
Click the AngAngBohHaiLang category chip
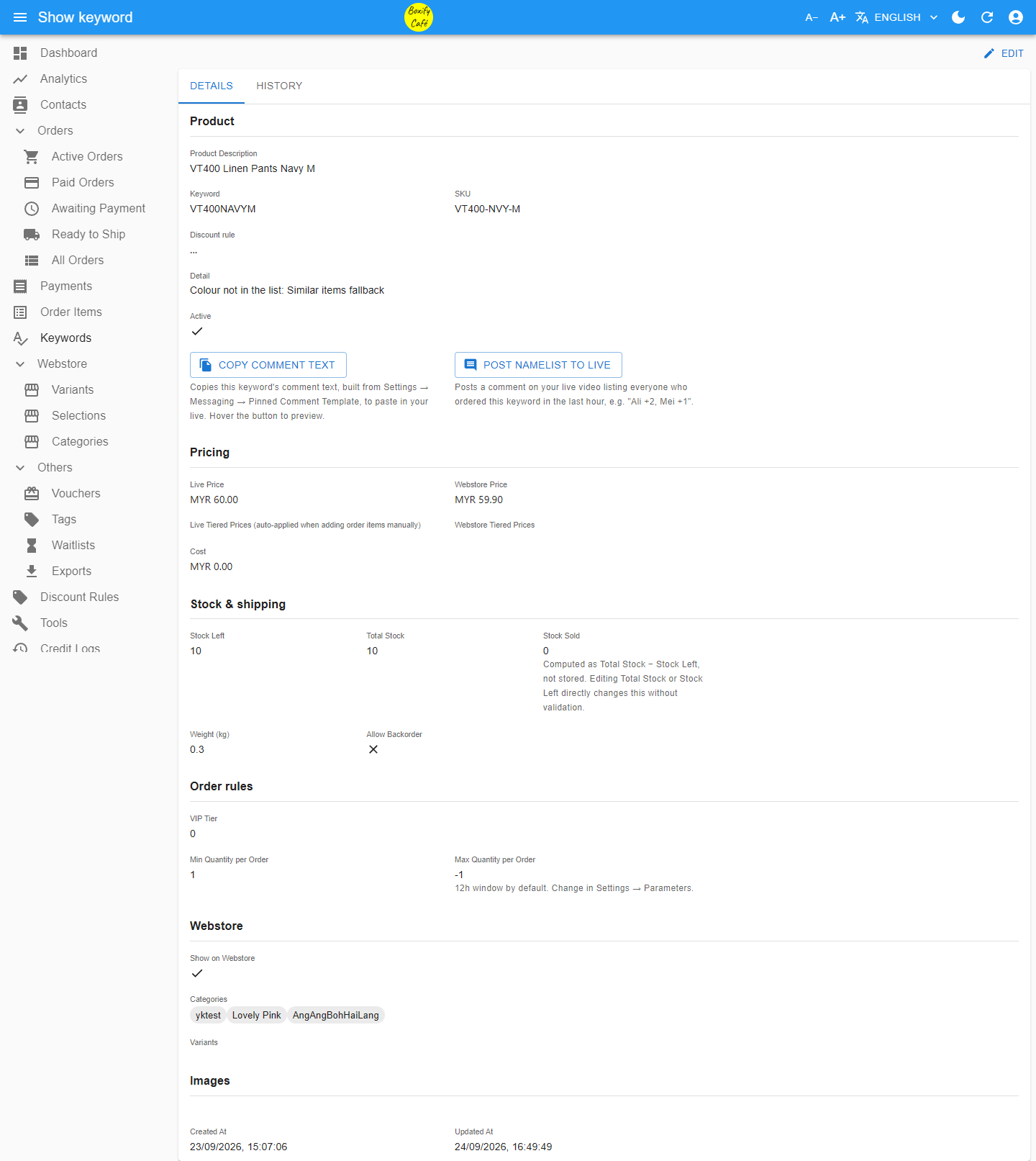336,1015
